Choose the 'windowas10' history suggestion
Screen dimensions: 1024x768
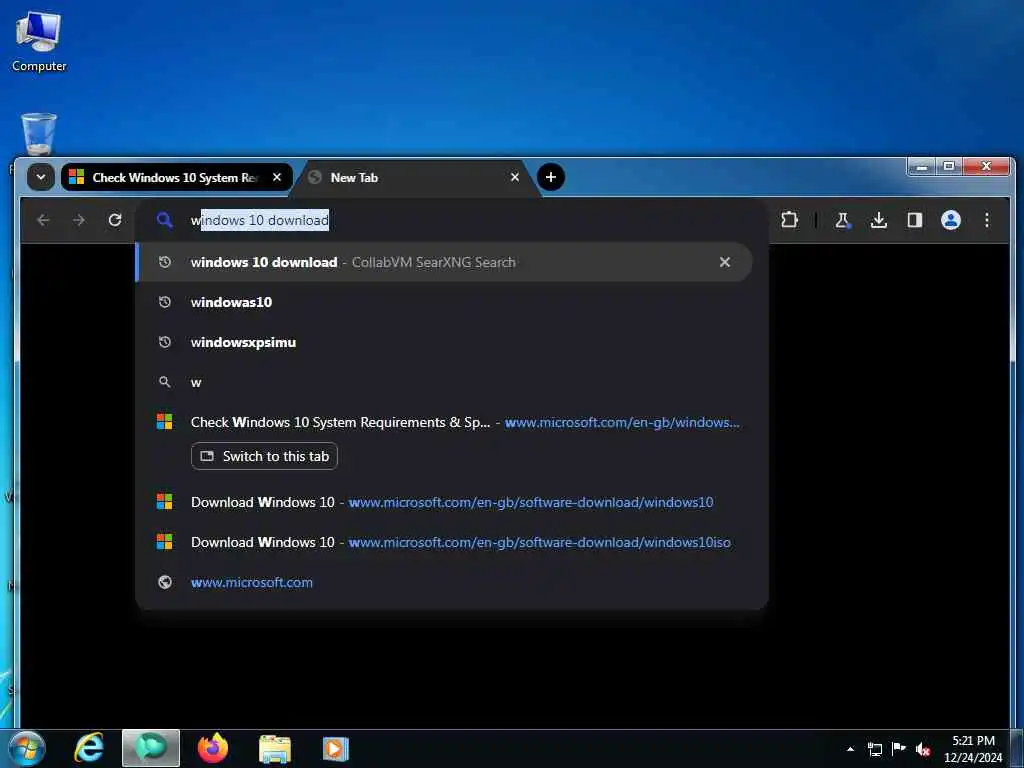(444, 302)
